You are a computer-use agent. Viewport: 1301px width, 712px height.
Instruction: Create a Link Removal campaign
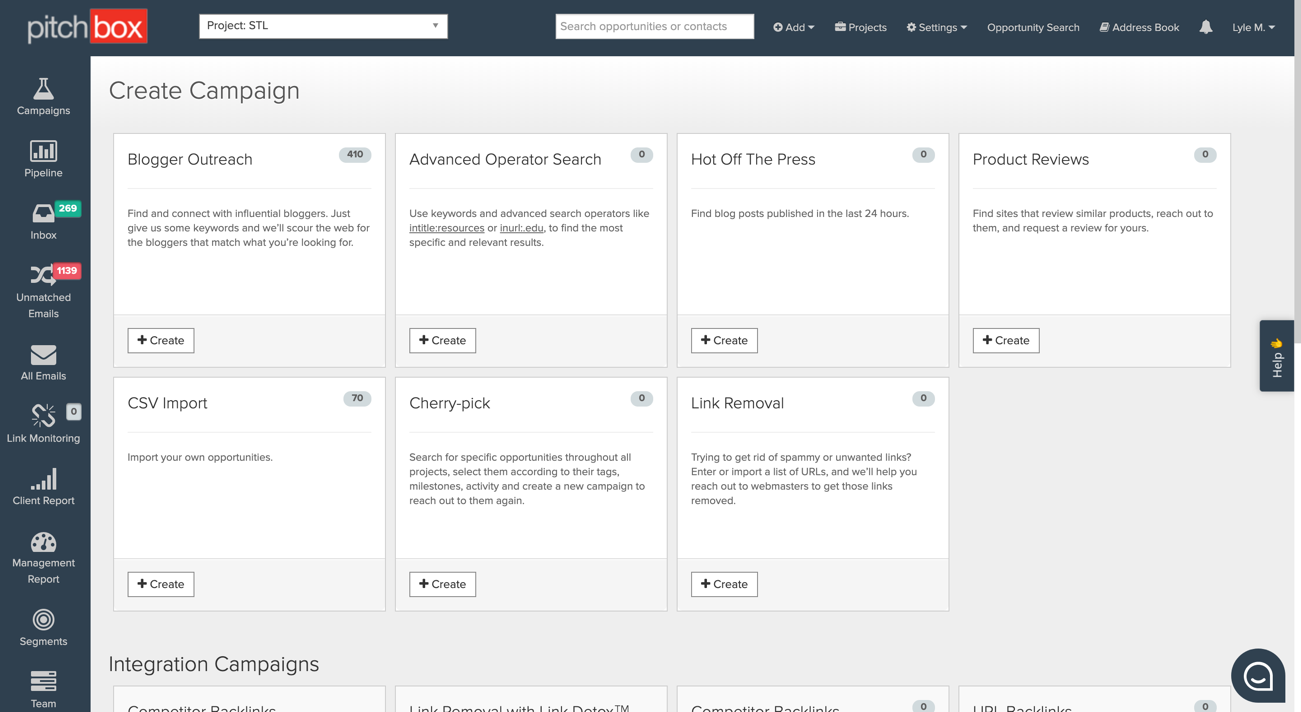tap(724, 584)
